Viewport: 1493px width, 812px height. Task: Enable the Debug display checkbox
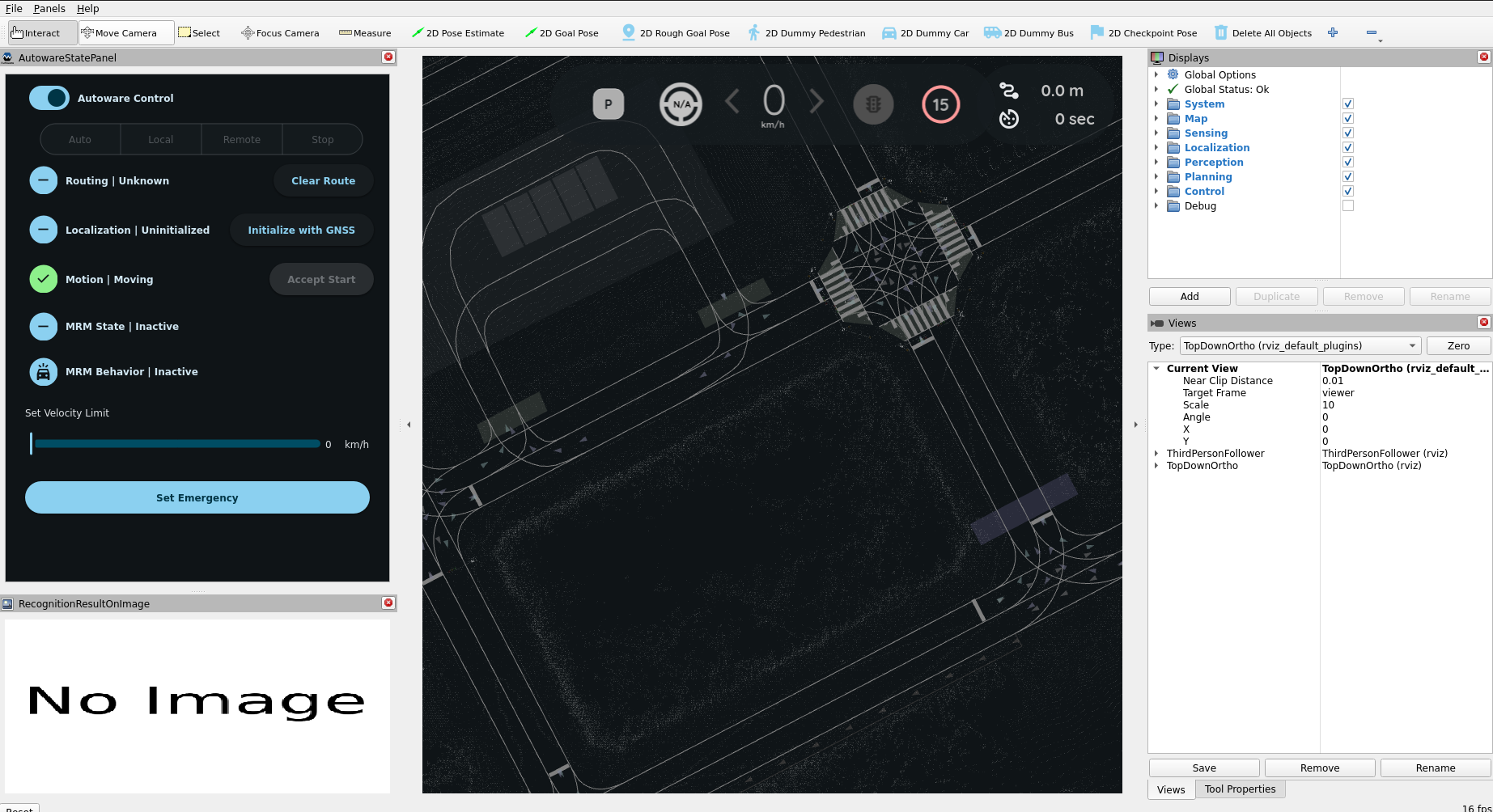pyautogui.click(x=1348, y=205)
